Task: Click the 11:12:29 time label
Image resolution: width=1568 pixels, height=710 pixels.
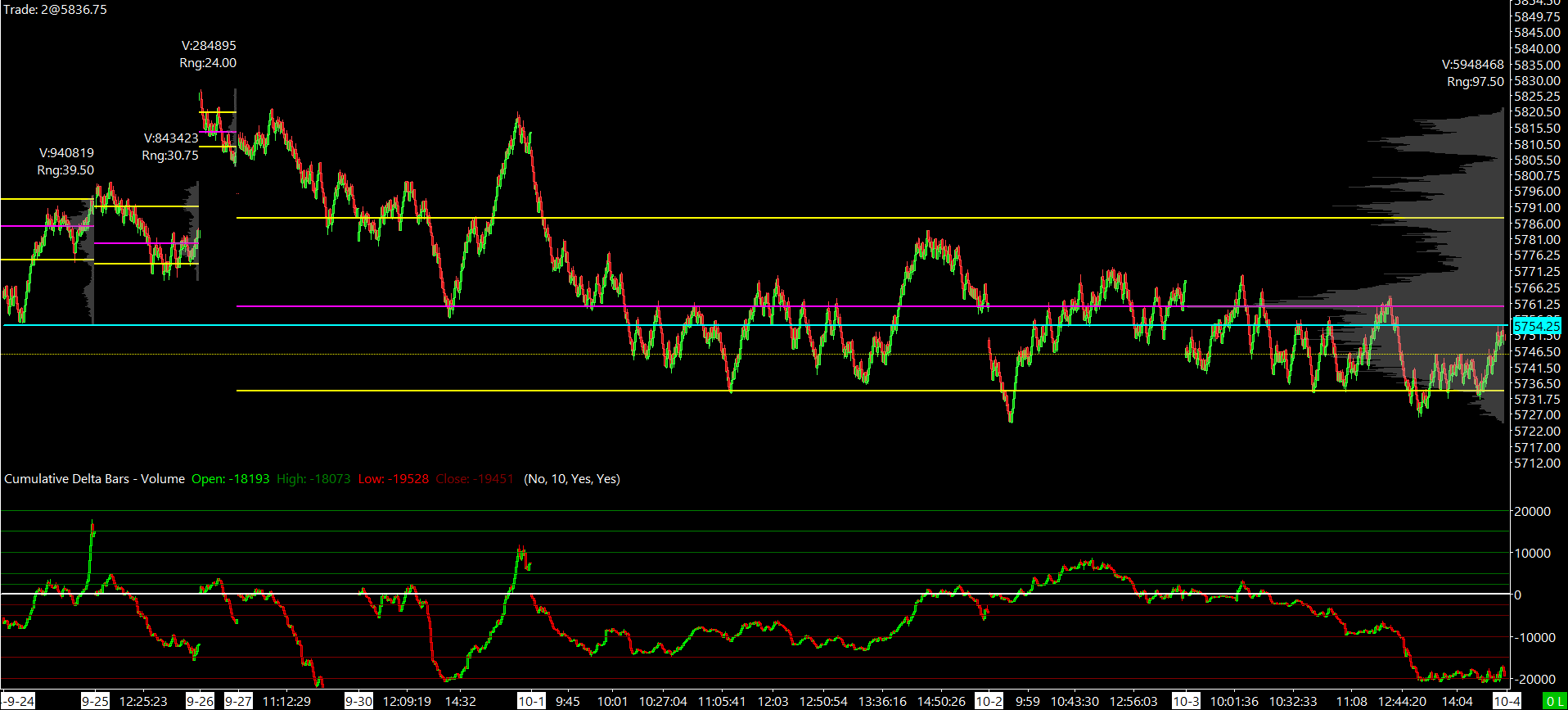Action: pyautogui.click(x=286, y=701)
